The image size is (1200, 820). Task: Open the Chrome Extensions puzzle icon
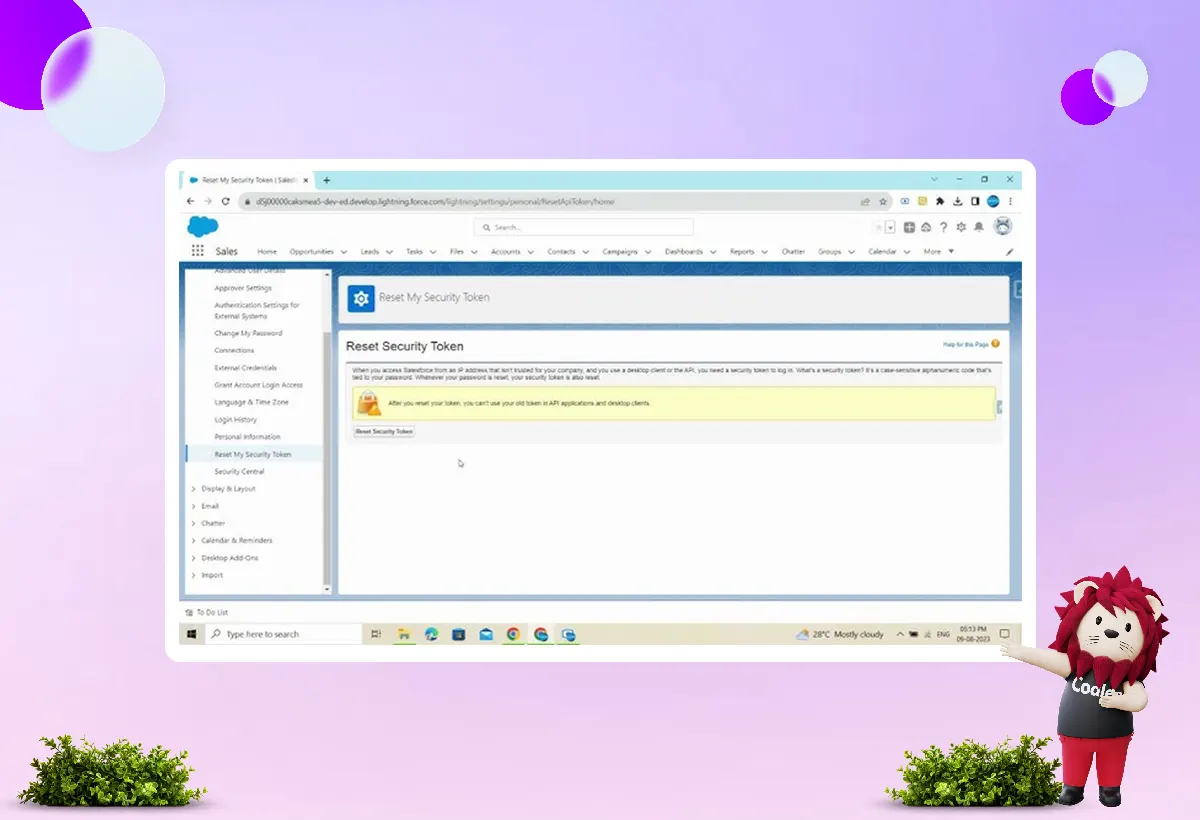940,201
